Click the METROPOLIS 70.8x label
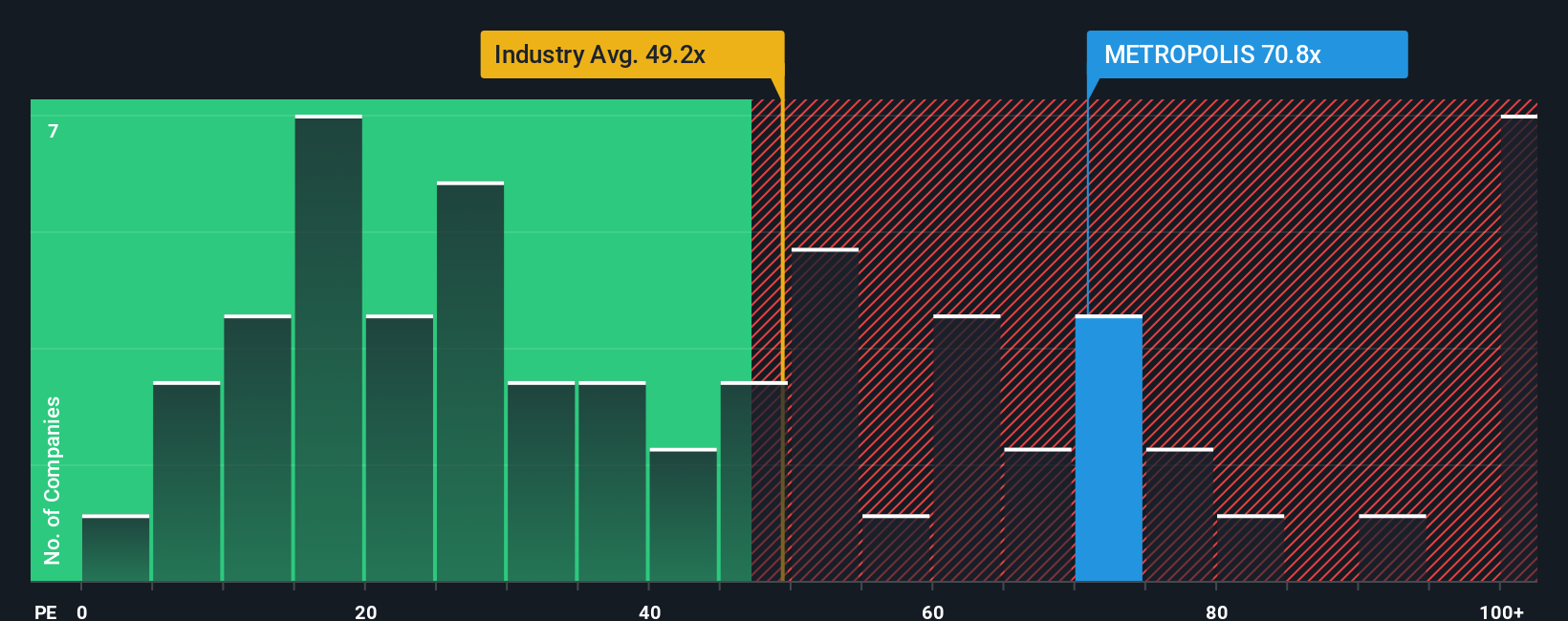Screen dimensions: 1568x621 point(1247,54)
